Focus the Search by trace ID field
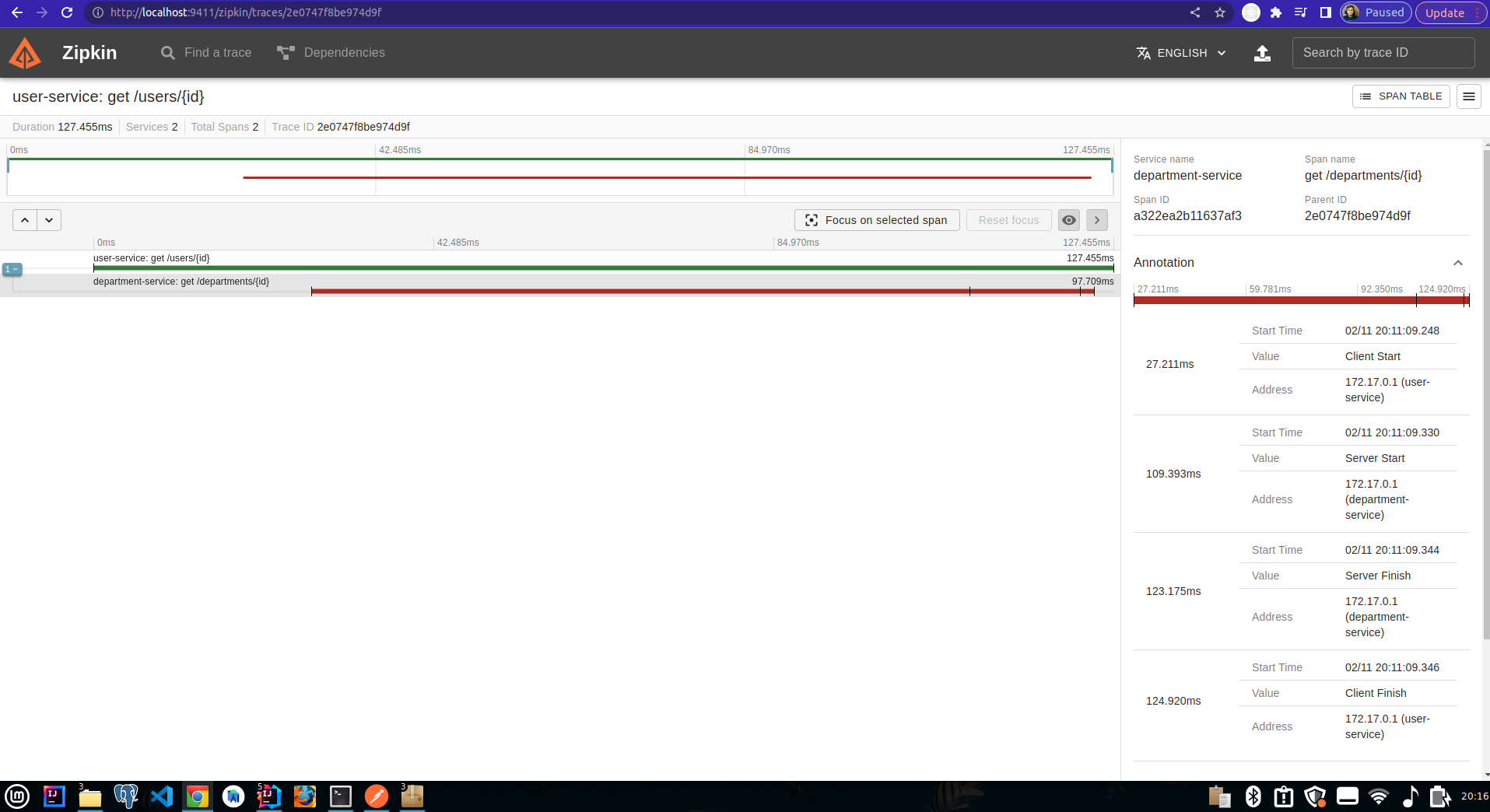The height and width of the screenshot is (812, 1490). (1383, 53)
